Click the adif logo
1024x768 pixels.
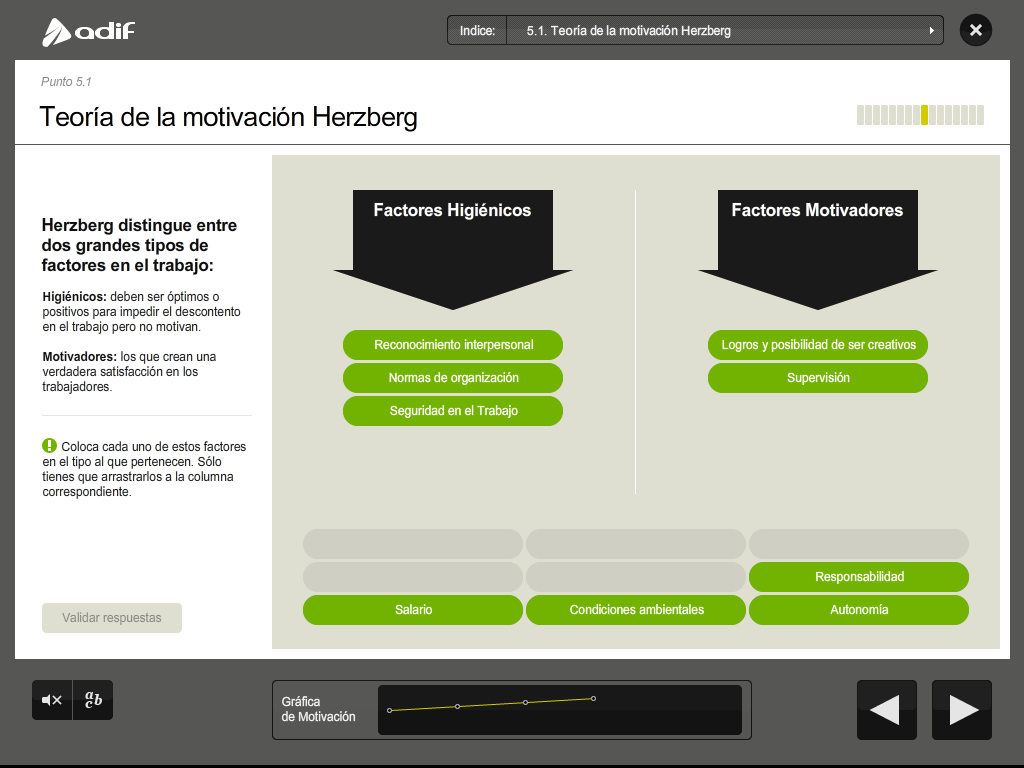88,31
